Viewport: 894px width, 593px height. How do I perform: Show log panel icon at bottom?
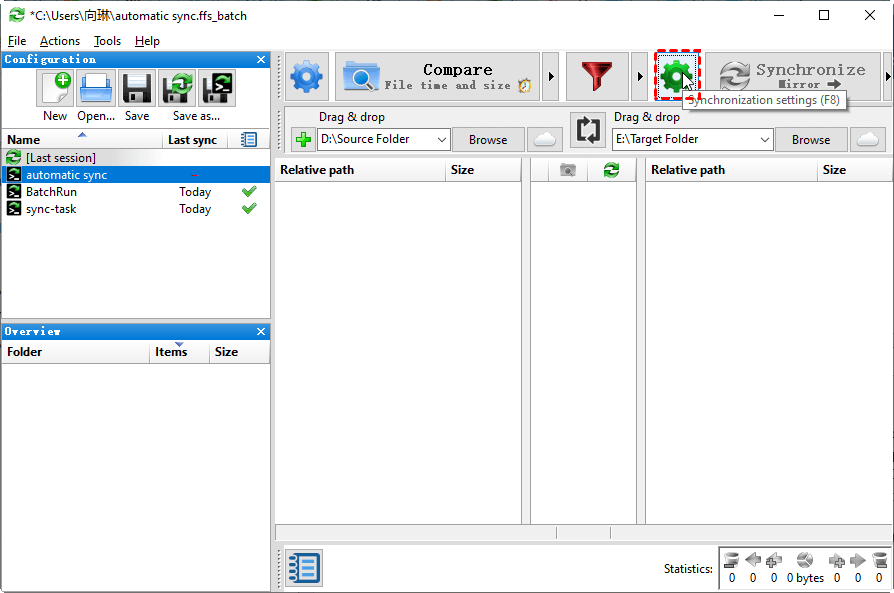tap(304, 568)
